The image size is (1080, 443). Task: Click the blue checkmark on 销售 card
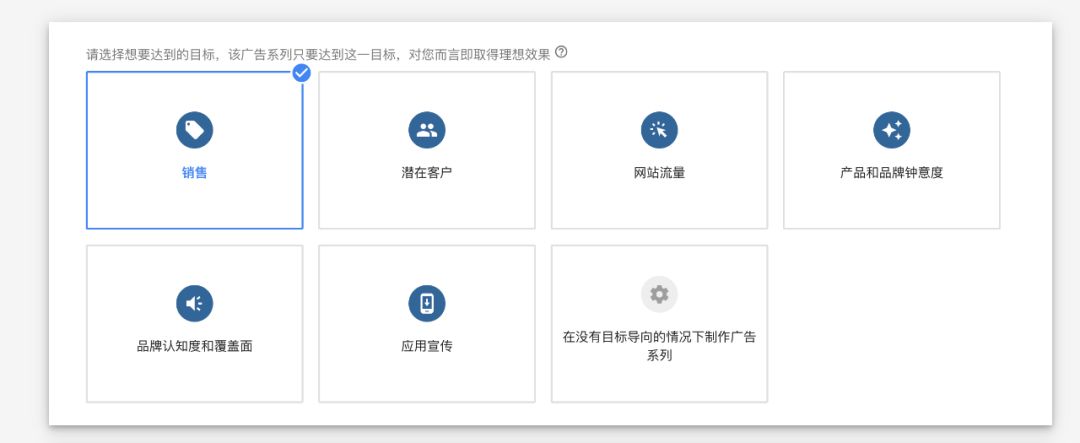(x=301, y=72)
